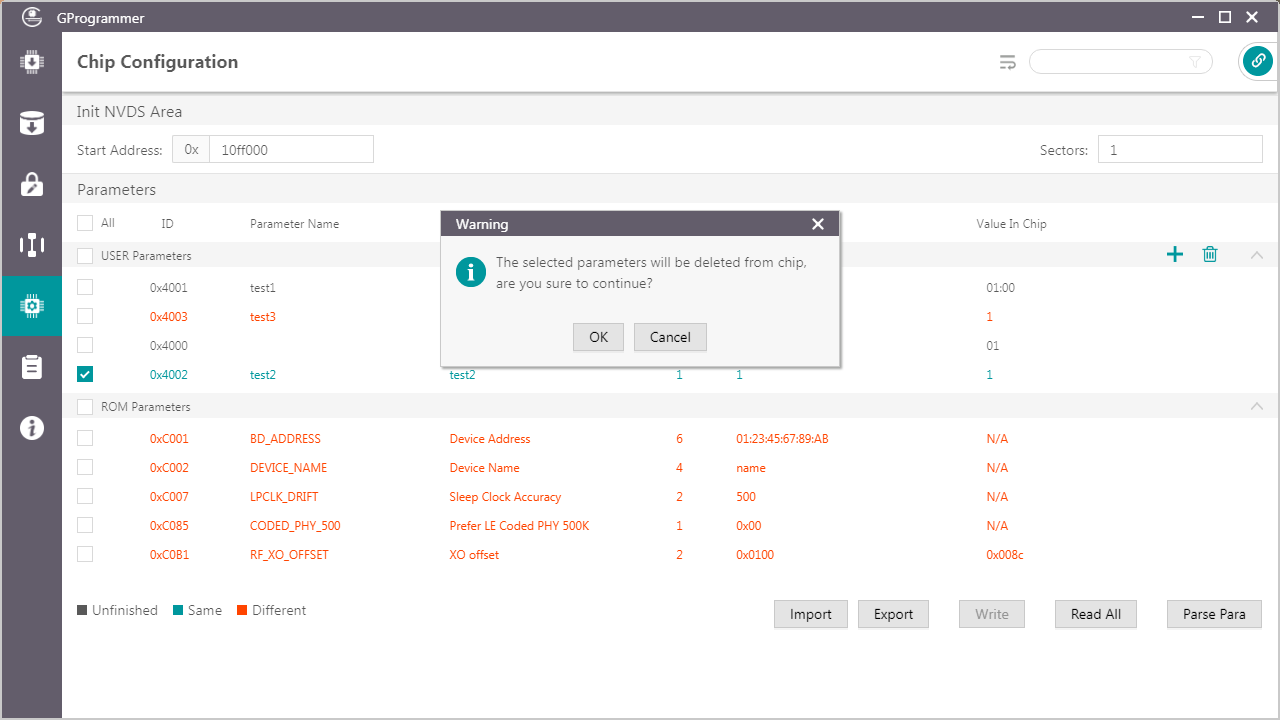Click the connection link icon at top right

tap(1257, 62)
